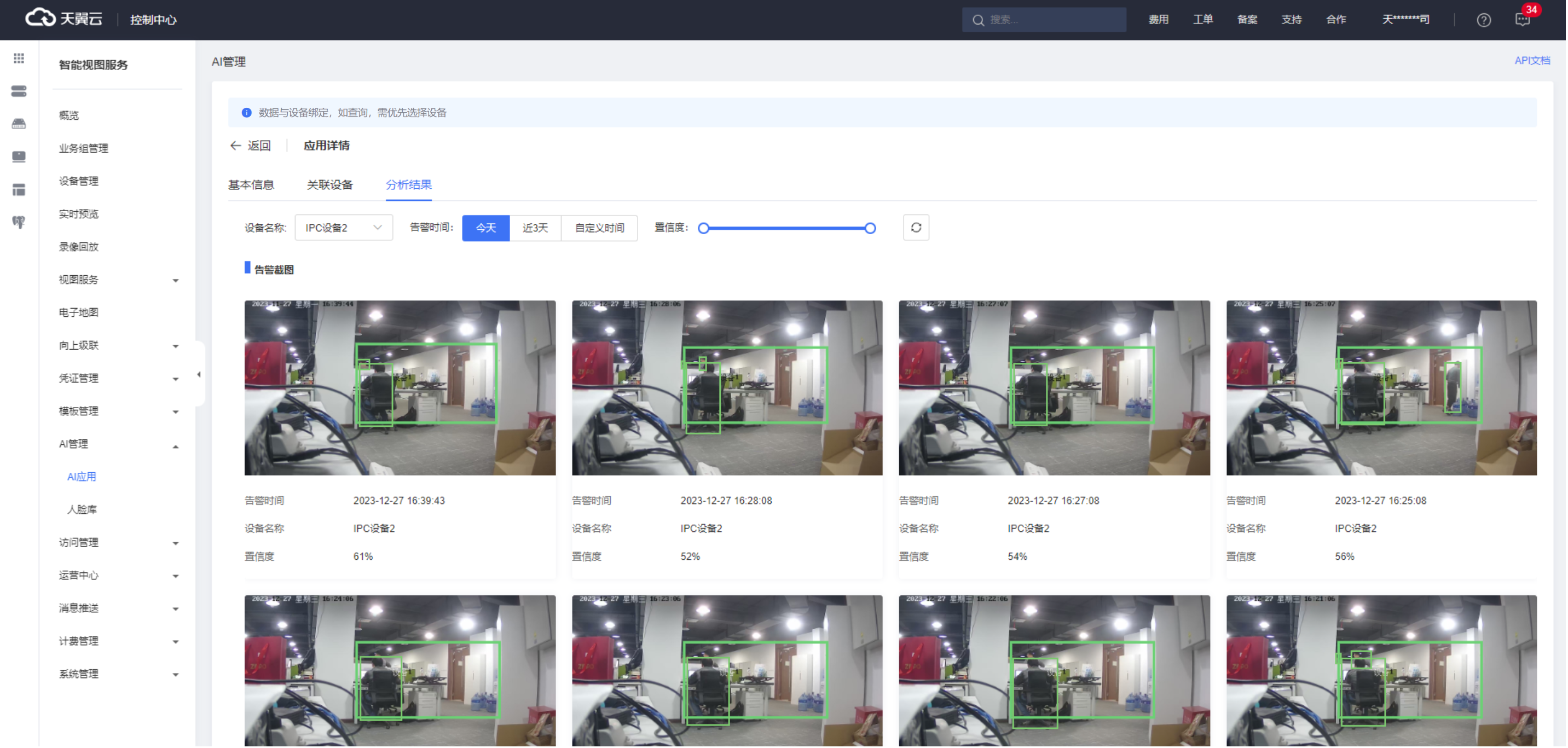Open the alarm screenshot from 16:39:43
Viewport: 1568px width, 748px height.
[x=401, y=389]
